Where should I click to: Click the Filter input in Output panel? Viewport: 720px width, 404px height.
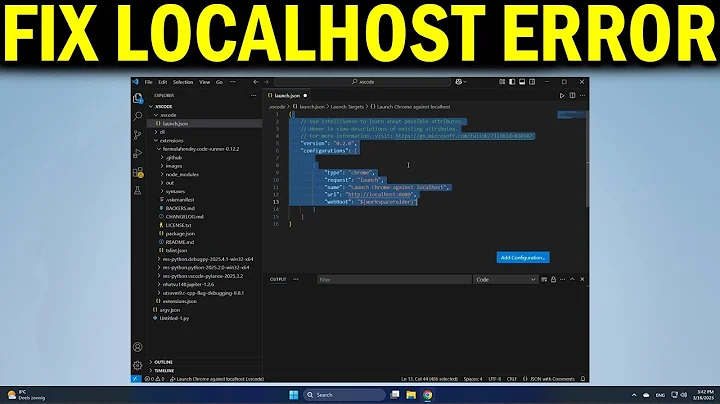[x=394, y=279]
